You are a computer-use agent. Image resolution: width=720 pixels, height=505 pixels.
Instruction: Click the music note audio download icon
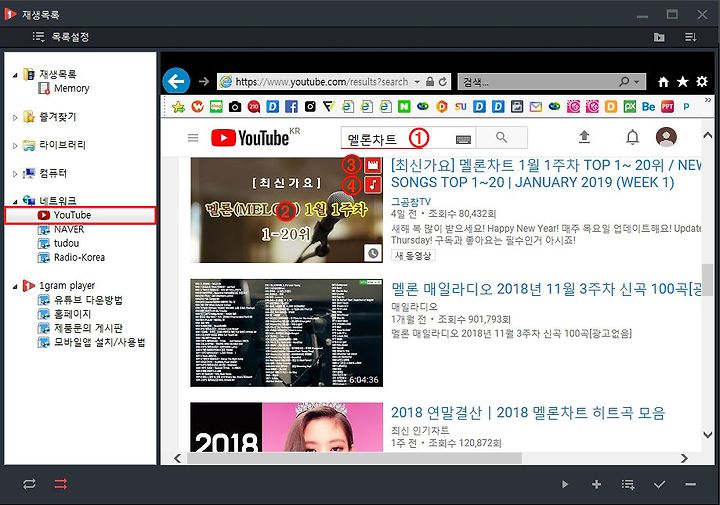pos(373,185)
